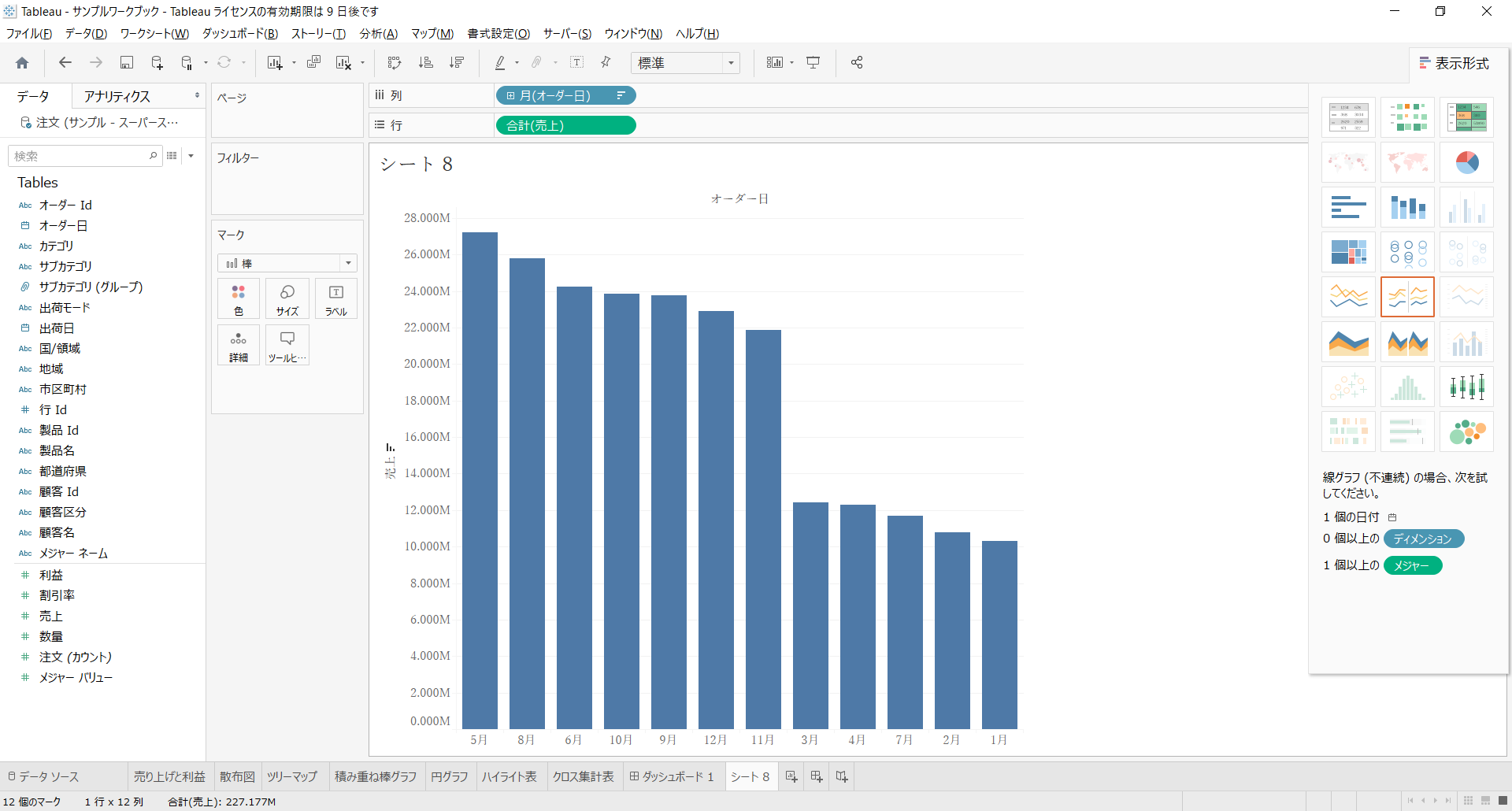The image size is (1512, 811).
Task: Select the 5月 bar in the chart
Action: click(x=480, y=480)
